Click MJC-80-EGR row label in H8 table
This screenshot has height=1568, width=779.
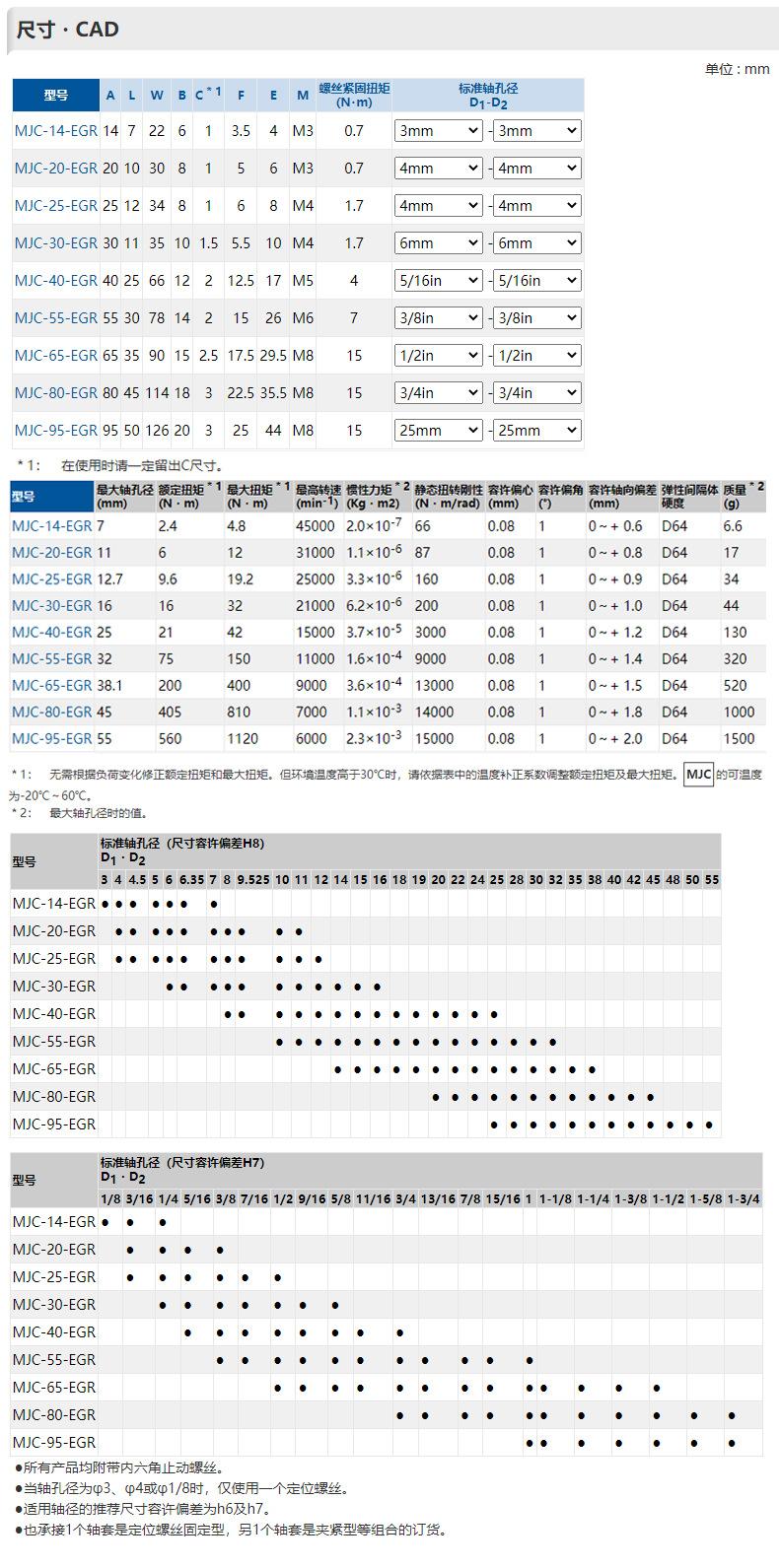coord(54,1096)
